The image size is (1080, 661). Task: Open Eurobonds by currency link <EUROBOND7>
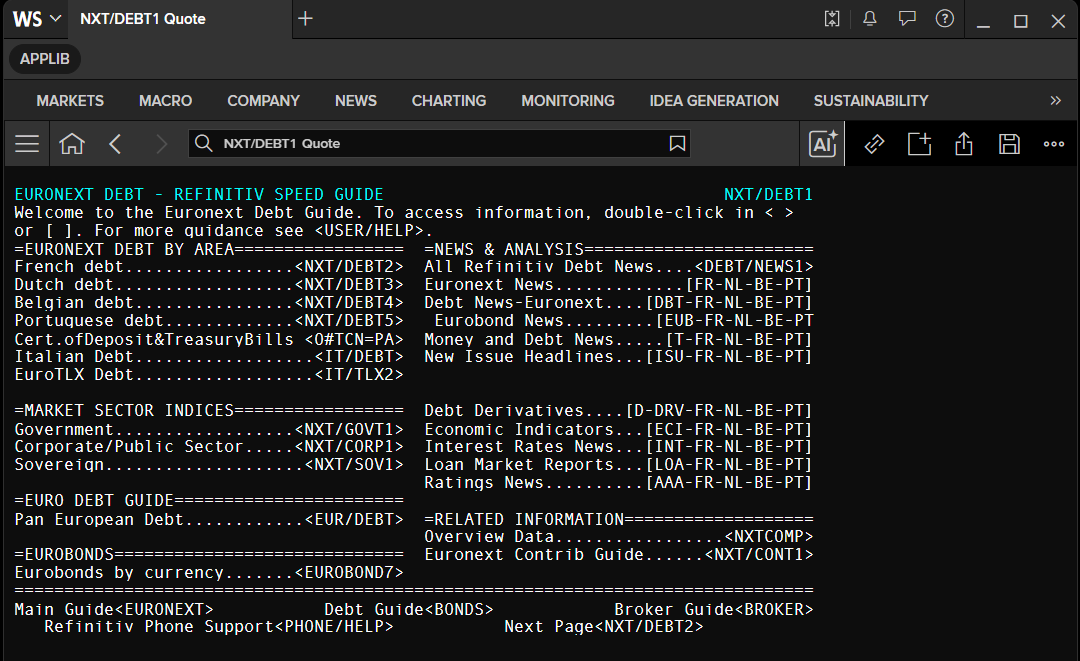tap(349, 572)
